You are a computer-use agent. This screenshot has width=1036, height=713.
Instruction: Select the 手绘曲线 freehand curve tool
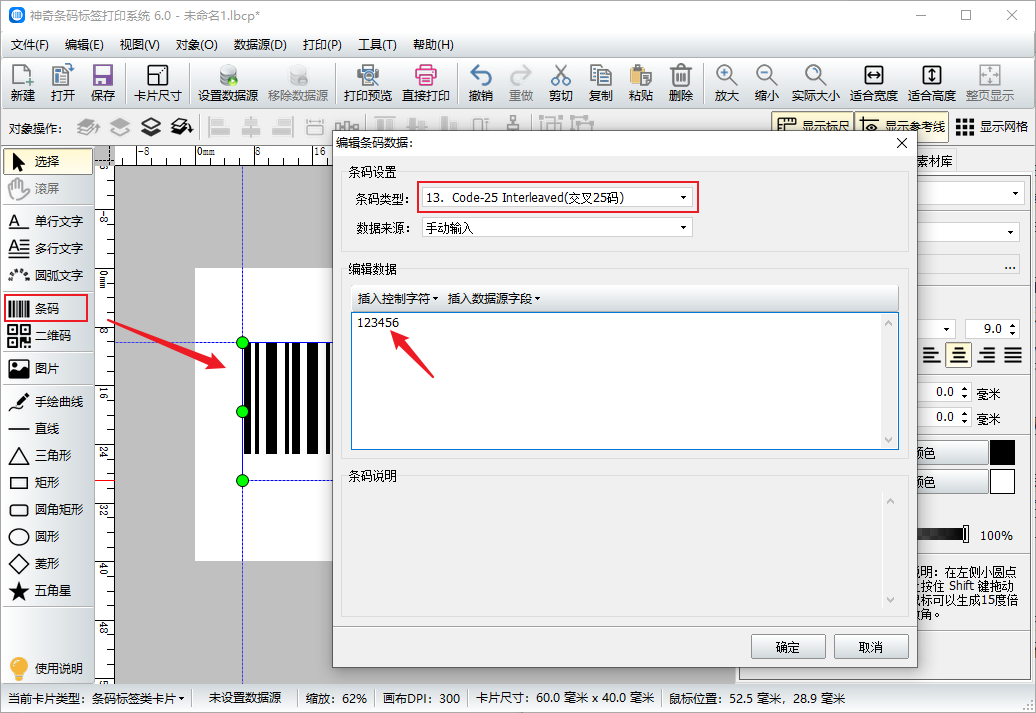point(48,401)
